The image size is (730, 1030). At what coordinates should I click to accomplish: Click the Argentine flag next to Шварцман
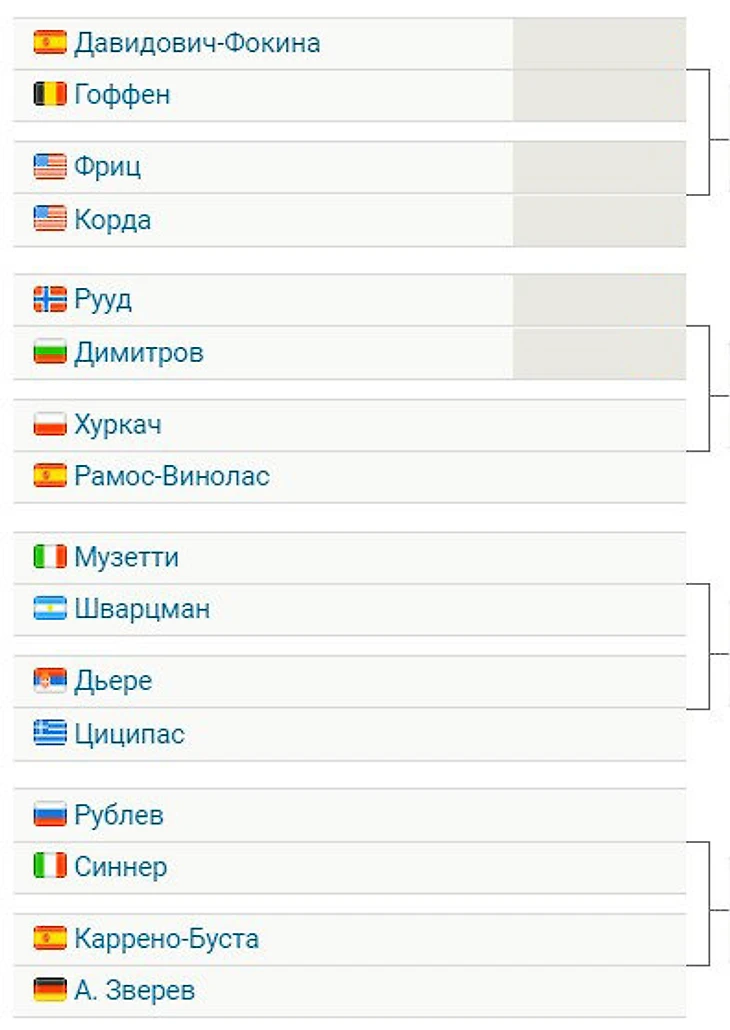[50, 609]
